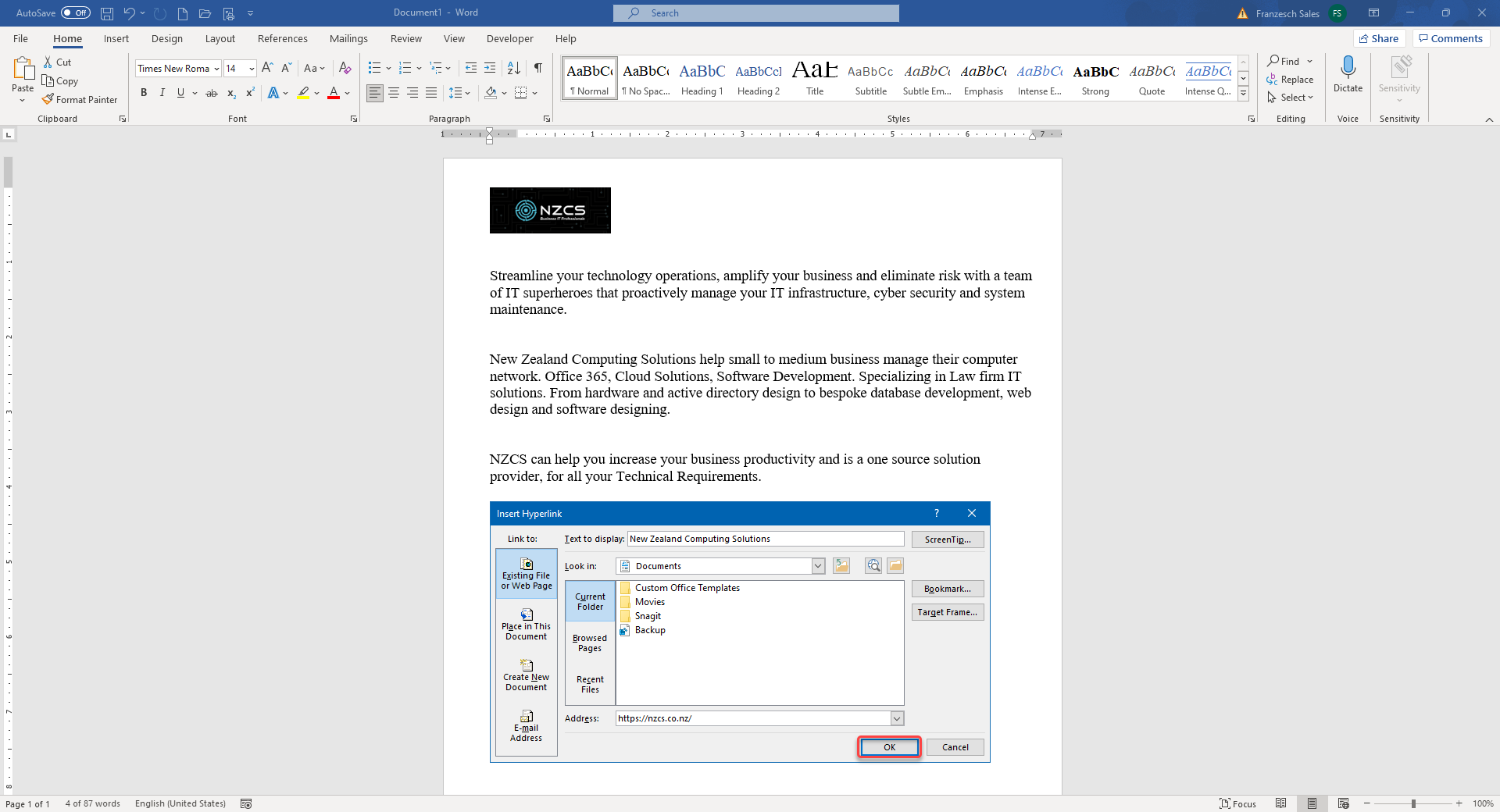
Task: Open the Look in dropdown
Action: tap(817, 565)
